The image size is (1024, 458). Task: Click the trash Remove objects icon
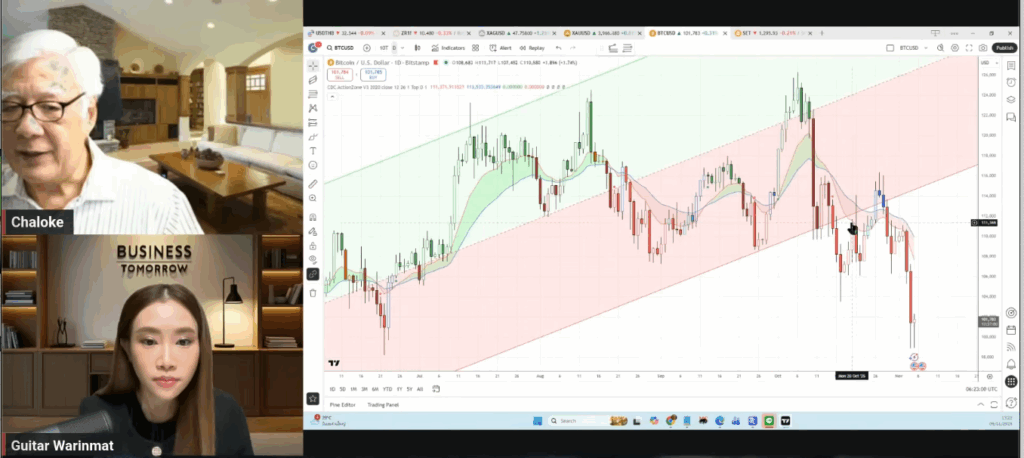pyautogui.click(x=313, y=292)
